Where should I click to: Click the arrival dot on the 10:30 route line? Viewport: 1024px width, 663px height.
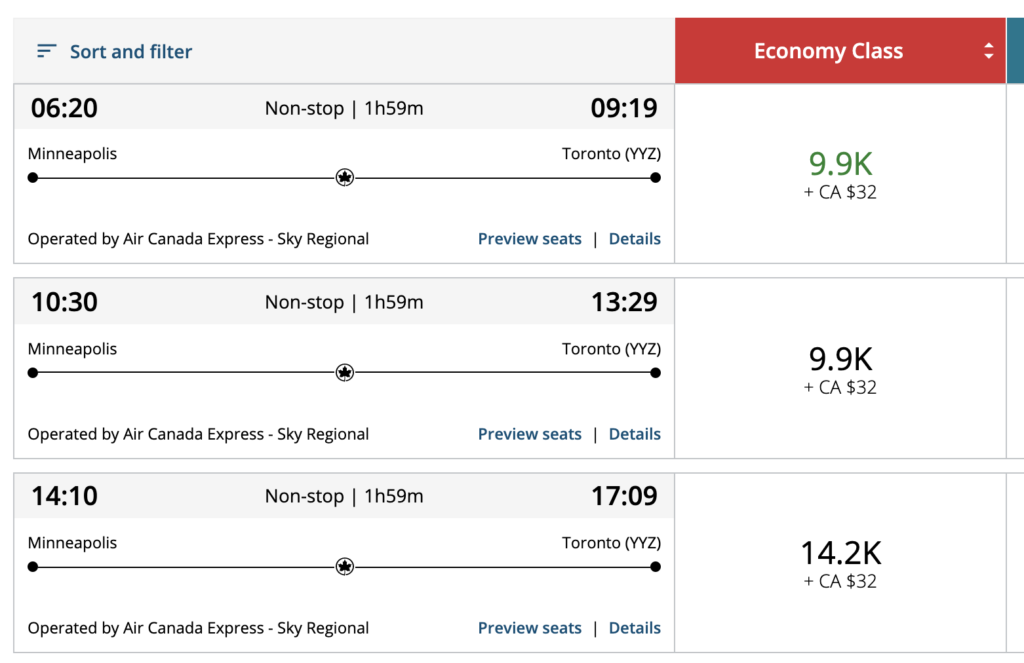(x=655, y=372)
